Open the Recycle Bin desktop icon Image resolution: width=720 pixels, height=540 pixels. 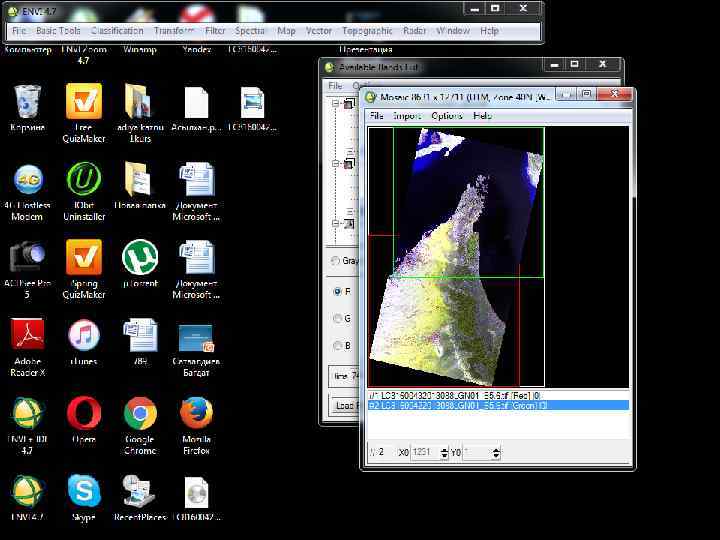tap(27, 109)
